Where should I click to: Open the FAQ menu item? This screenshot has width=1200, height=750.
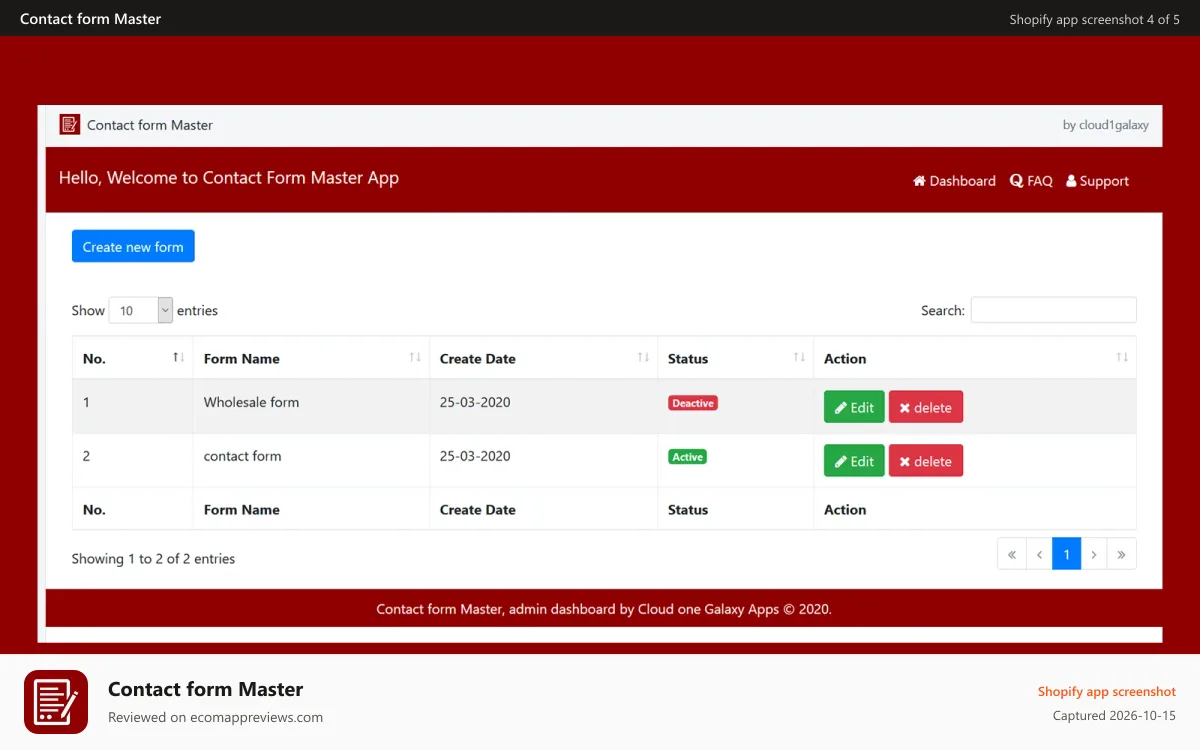[1031, 181]
